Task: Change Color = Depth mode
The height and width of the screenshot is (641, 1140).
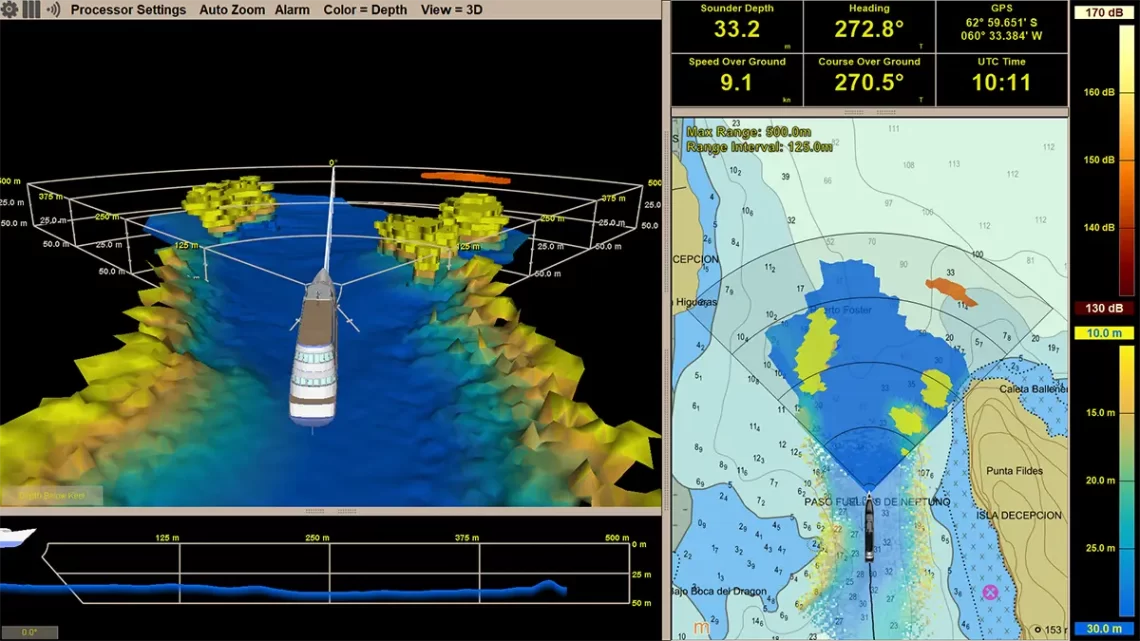Action: click(365, 10)
